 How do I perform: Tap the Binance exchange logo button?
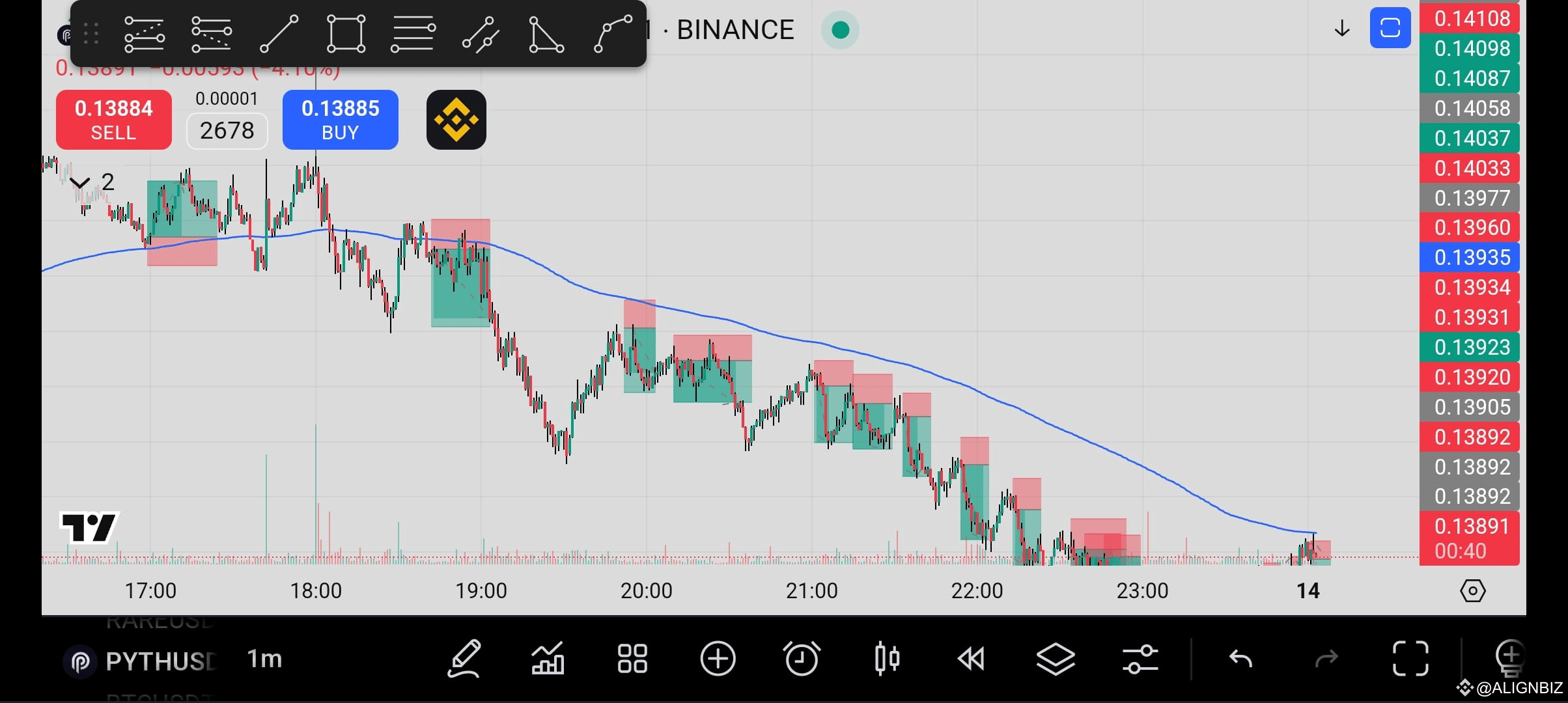coord(456,120)
